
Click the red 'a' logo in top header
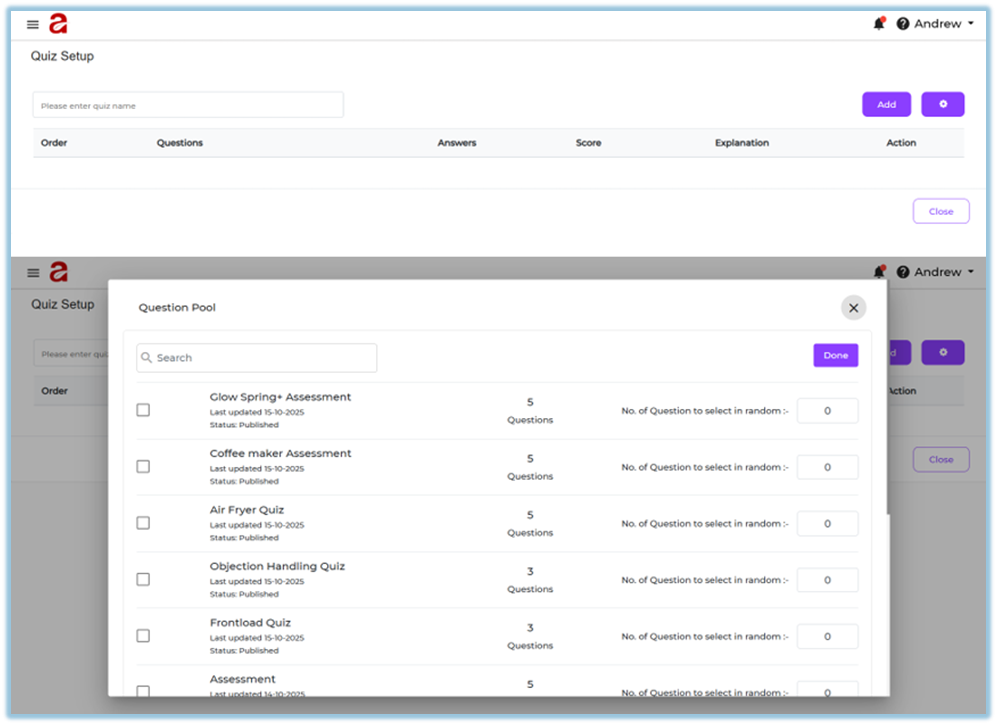58,24
